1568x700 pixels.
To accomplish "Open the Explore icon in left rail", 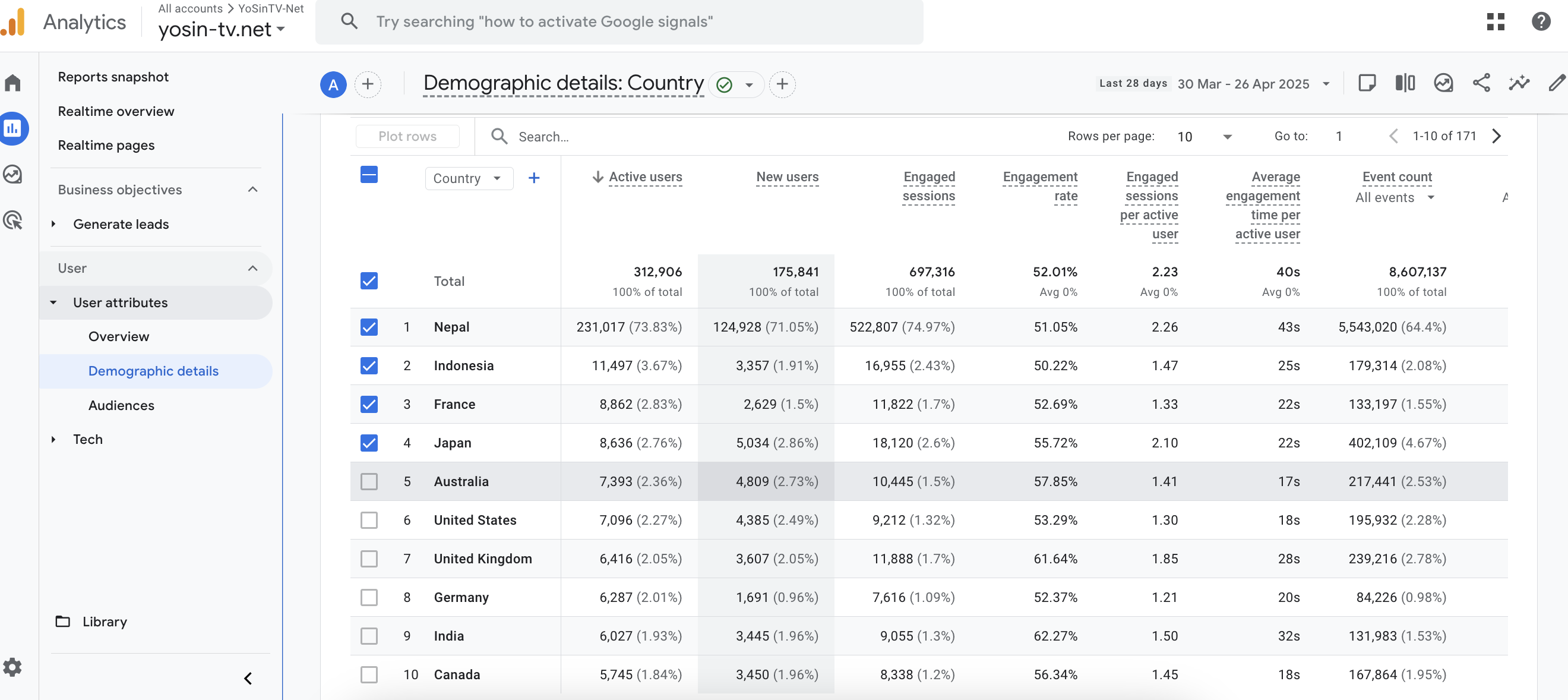I will click(13, 174).
